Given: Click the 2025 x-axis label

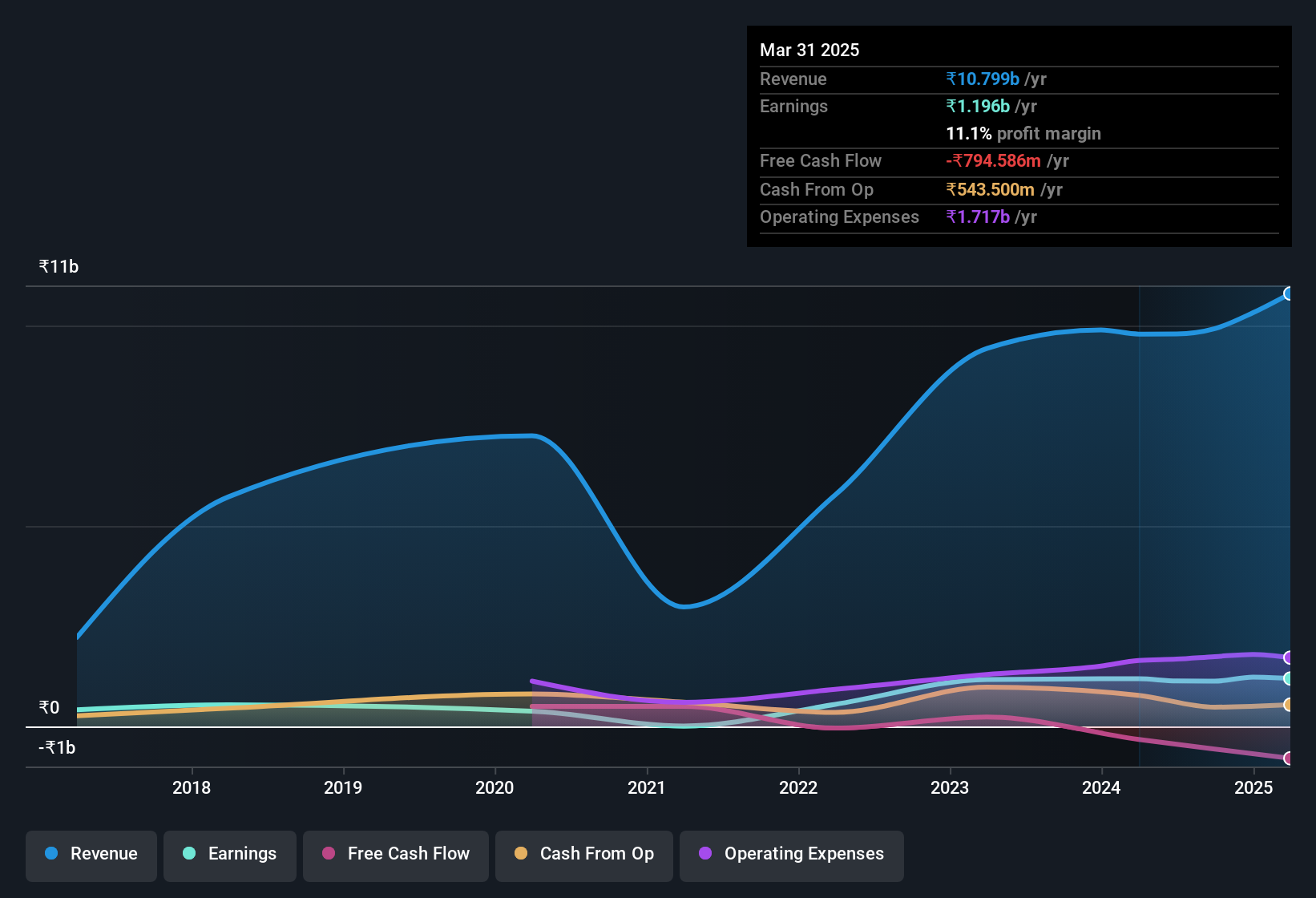Looking at the screenshot, I should [x=1253, y=788].
